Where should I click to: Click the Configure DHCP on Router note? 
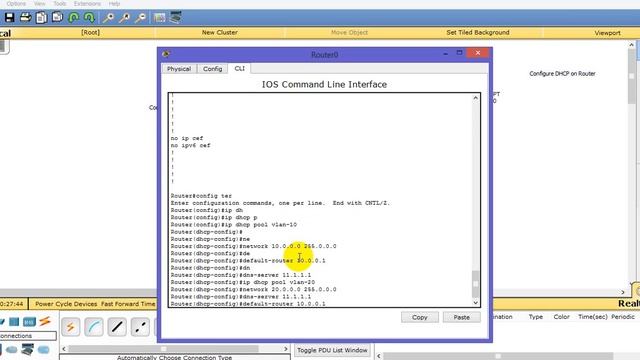(562, 74)
